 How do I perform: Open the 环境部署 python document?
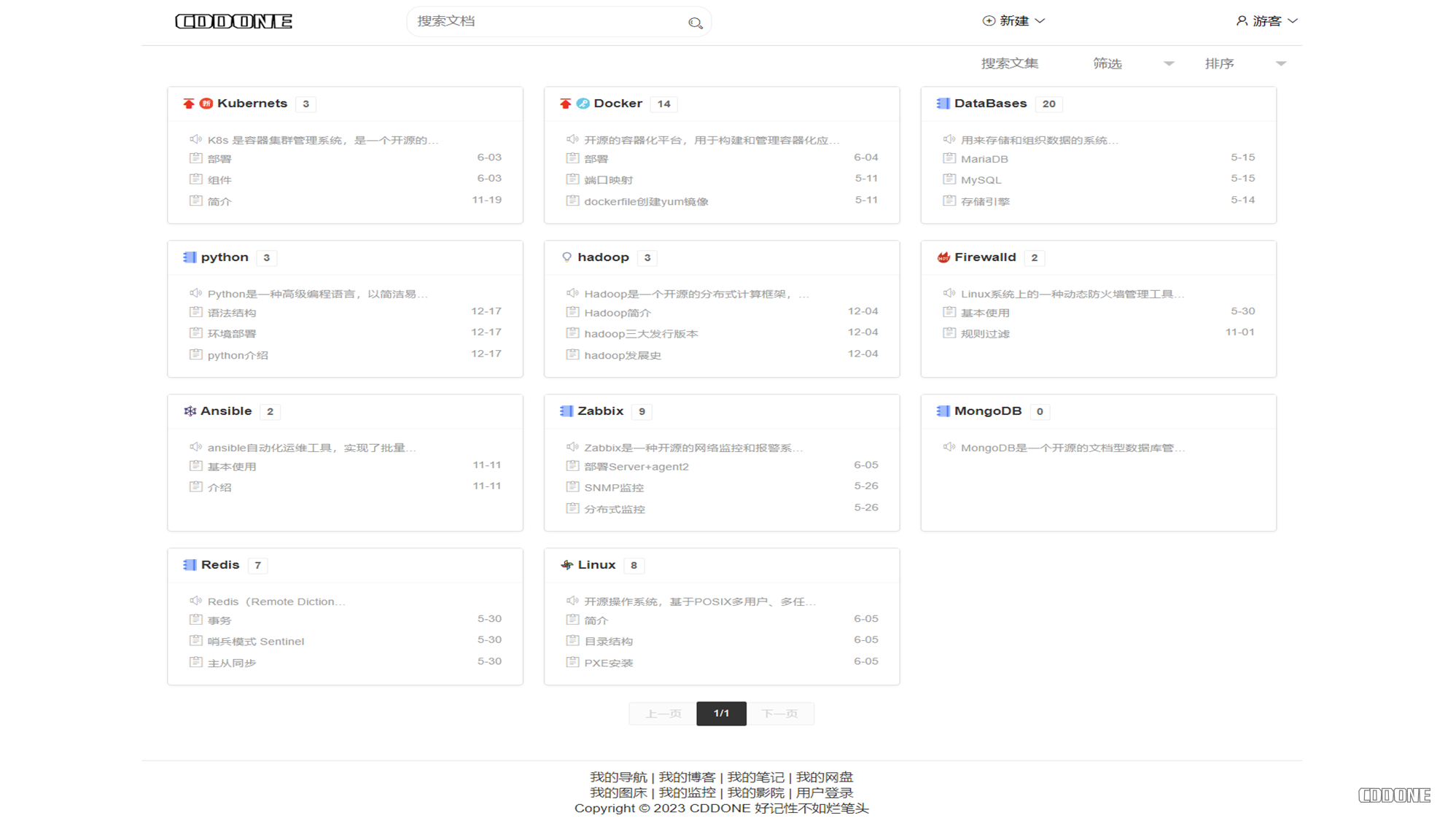(232, 334)
